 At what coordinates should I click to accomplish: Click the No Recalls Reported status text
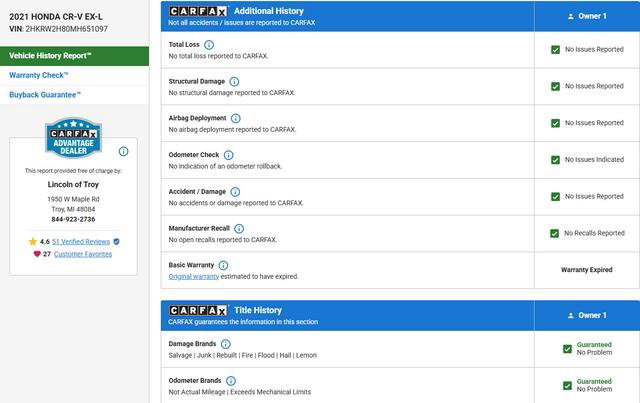594,233
